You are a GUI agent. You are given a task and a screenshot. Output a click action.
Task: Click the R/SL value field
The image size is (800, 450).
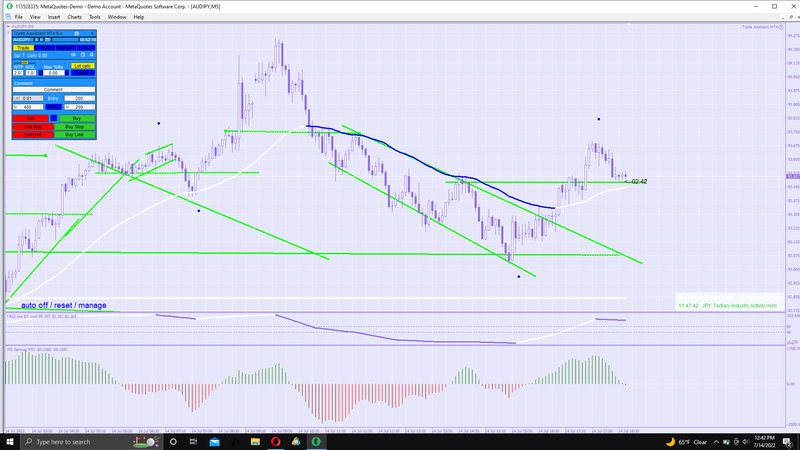[31, 73]
